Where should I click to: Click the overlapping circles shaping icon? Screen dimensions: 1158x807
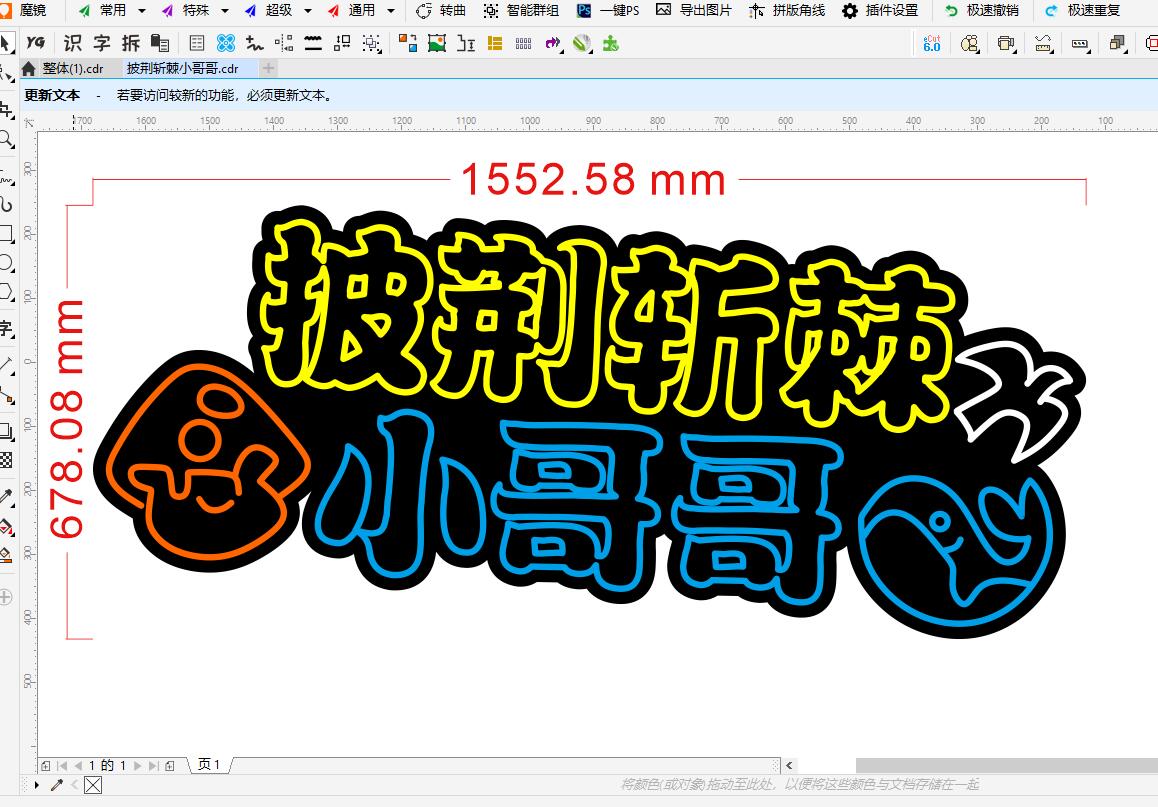(x=970, y=44)
